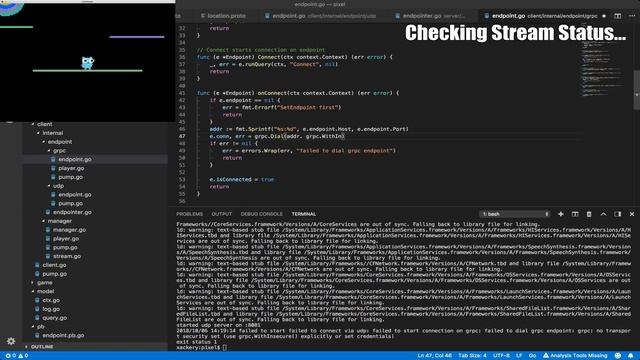The height and width of the screenshot is (360, 640).
Task: Click the unsaved dot on the grpc endpoint.go tab
Action: (x=604, y=16)
